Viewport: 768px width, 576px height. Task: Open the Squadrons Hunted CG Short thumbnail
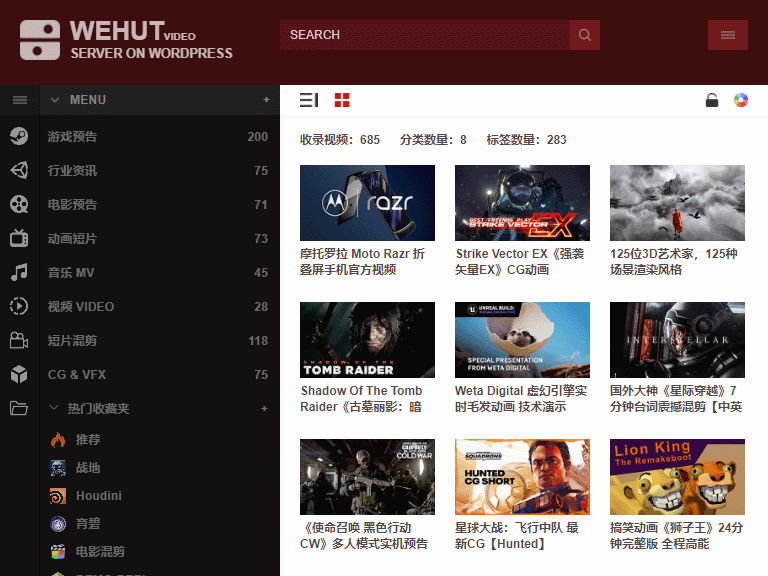[522, 477]
